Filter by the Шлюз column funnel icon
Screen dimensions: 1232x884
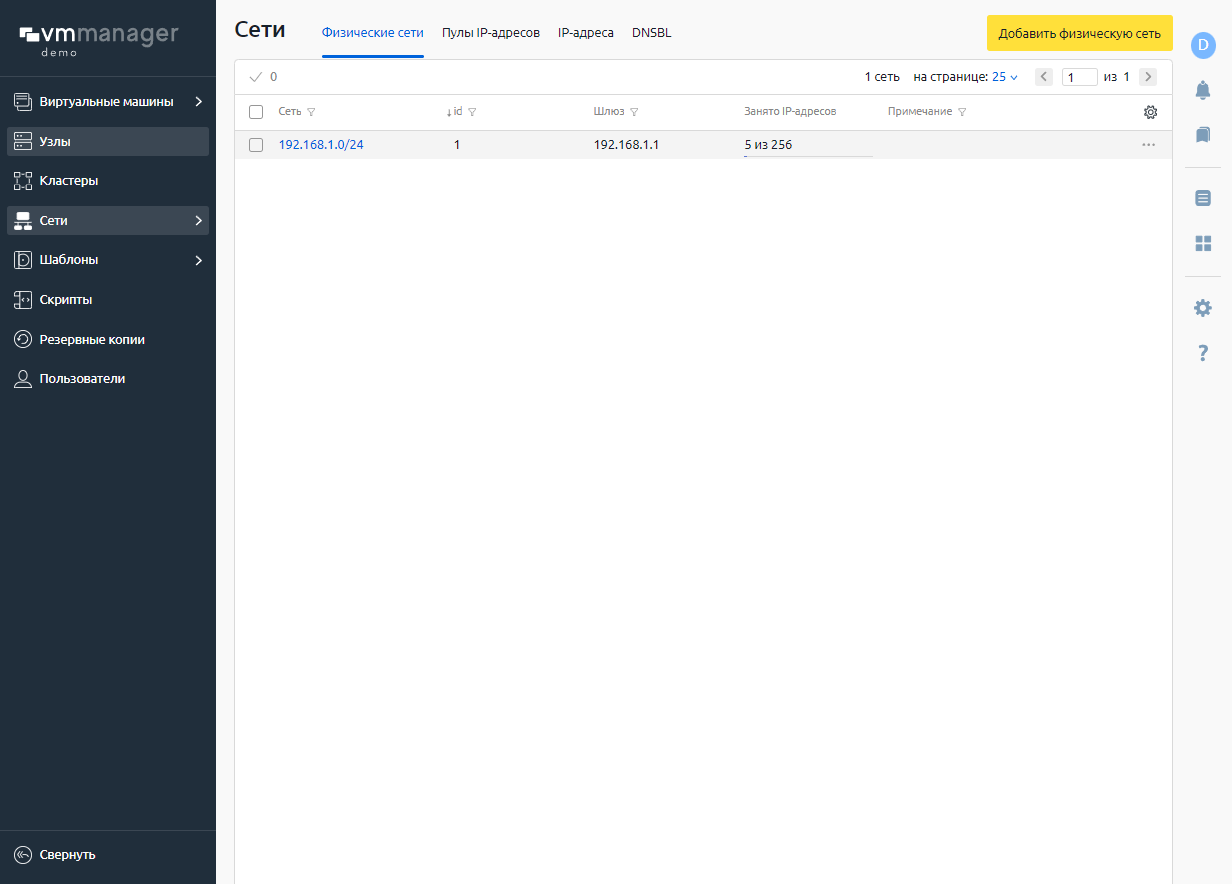634,112
